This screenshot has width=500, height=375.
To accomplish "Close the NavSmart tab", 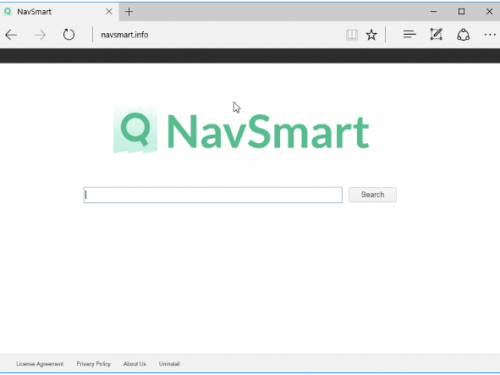I will point(109,12).
